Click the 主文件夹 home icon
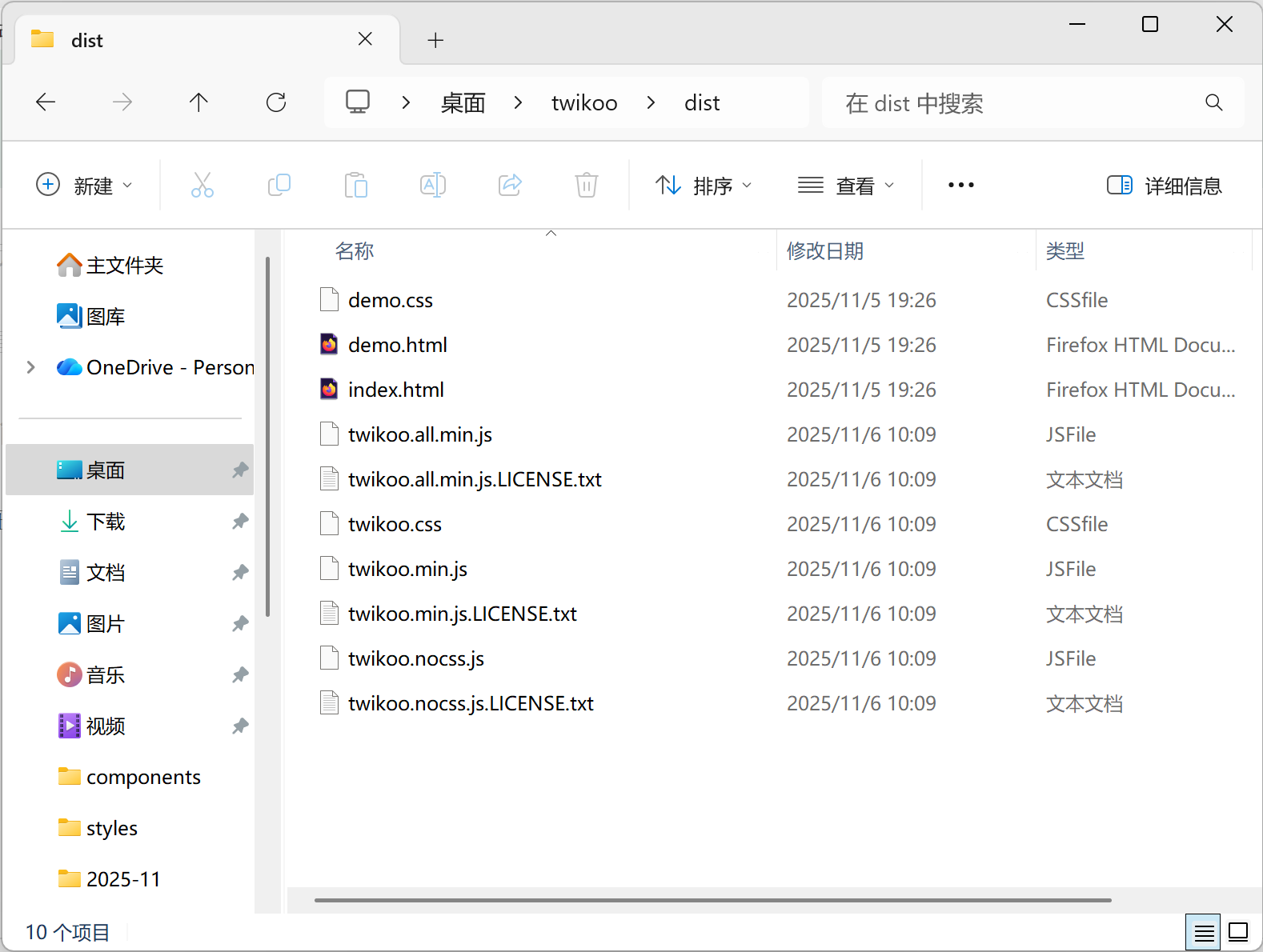This screenshot has height=952, width=1263. click(70, 265)
